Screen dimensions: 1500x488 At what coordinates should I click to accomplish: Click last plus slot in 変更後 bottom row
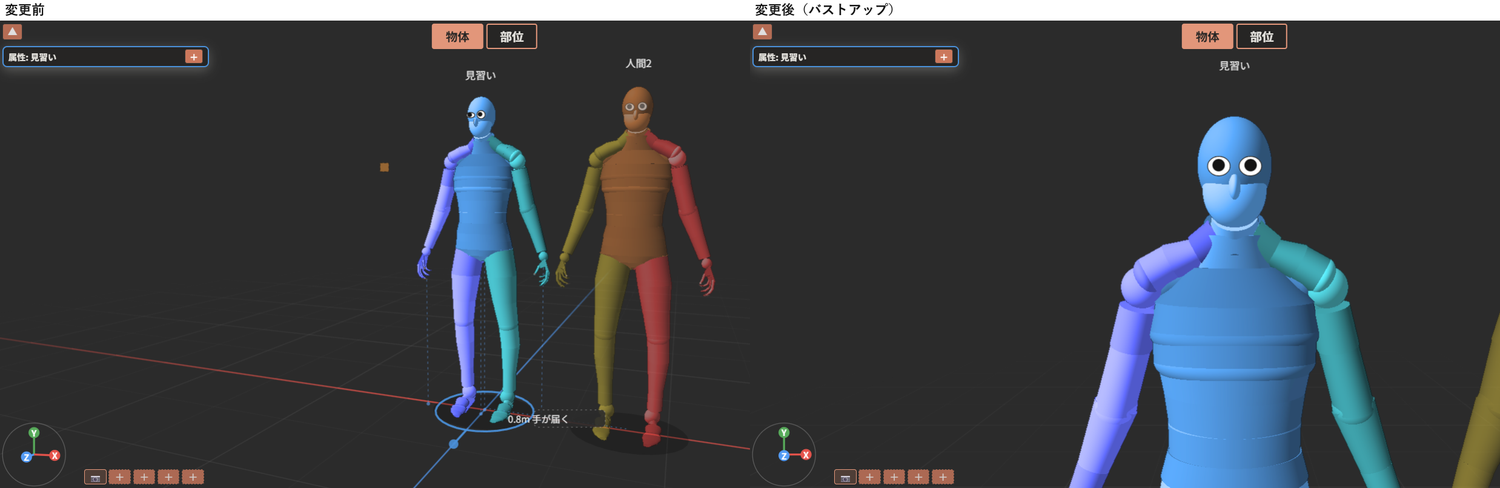coord(943,477)
